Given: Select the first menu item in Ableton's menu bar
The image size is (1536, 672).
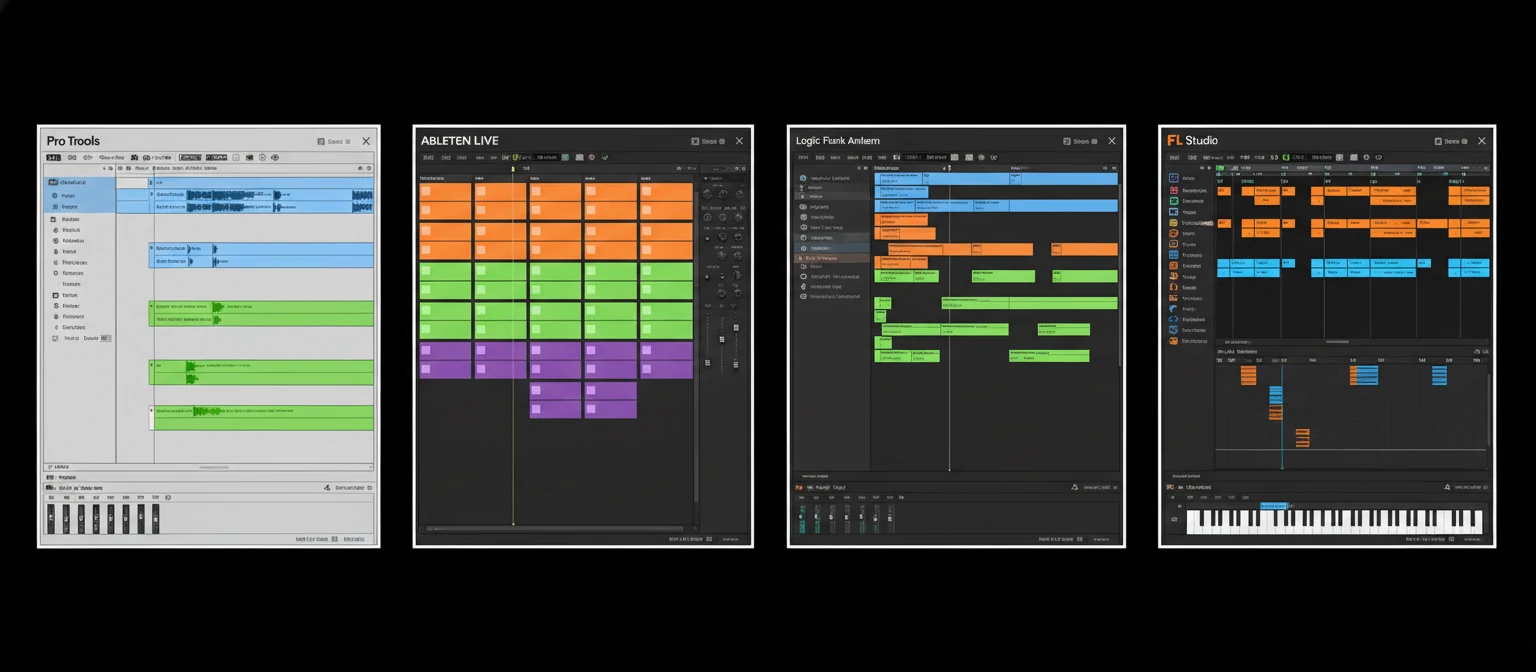Looking at the screenshot, I should coord(428,157).
